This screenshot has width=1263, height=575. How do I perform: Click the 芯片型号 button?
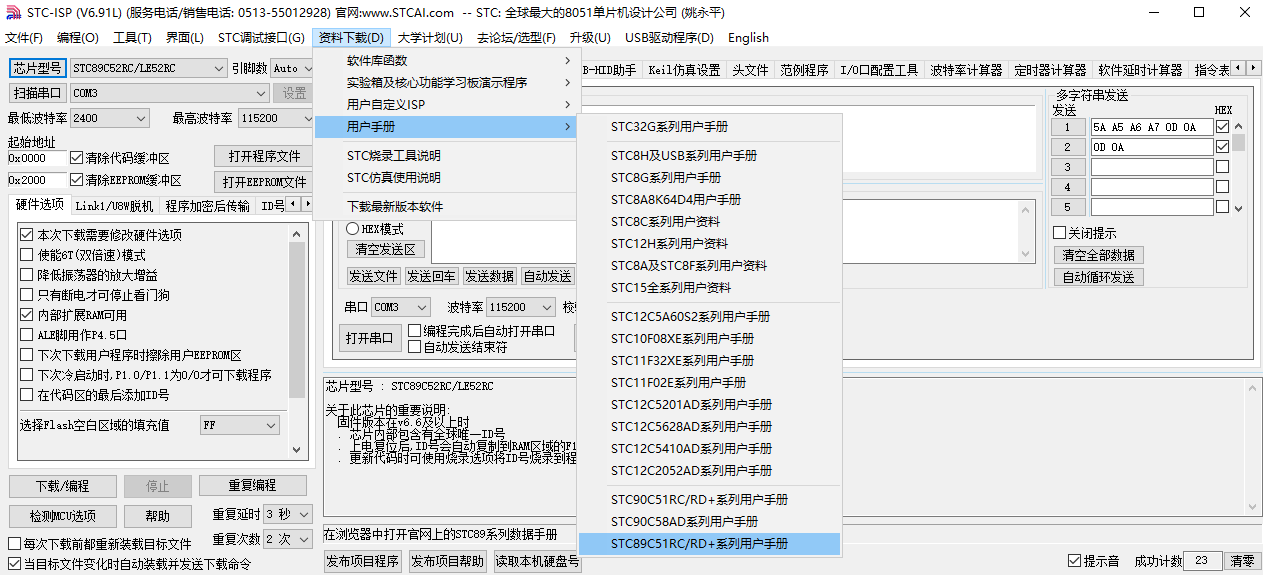pyautogui.click(x=38, y=68)
